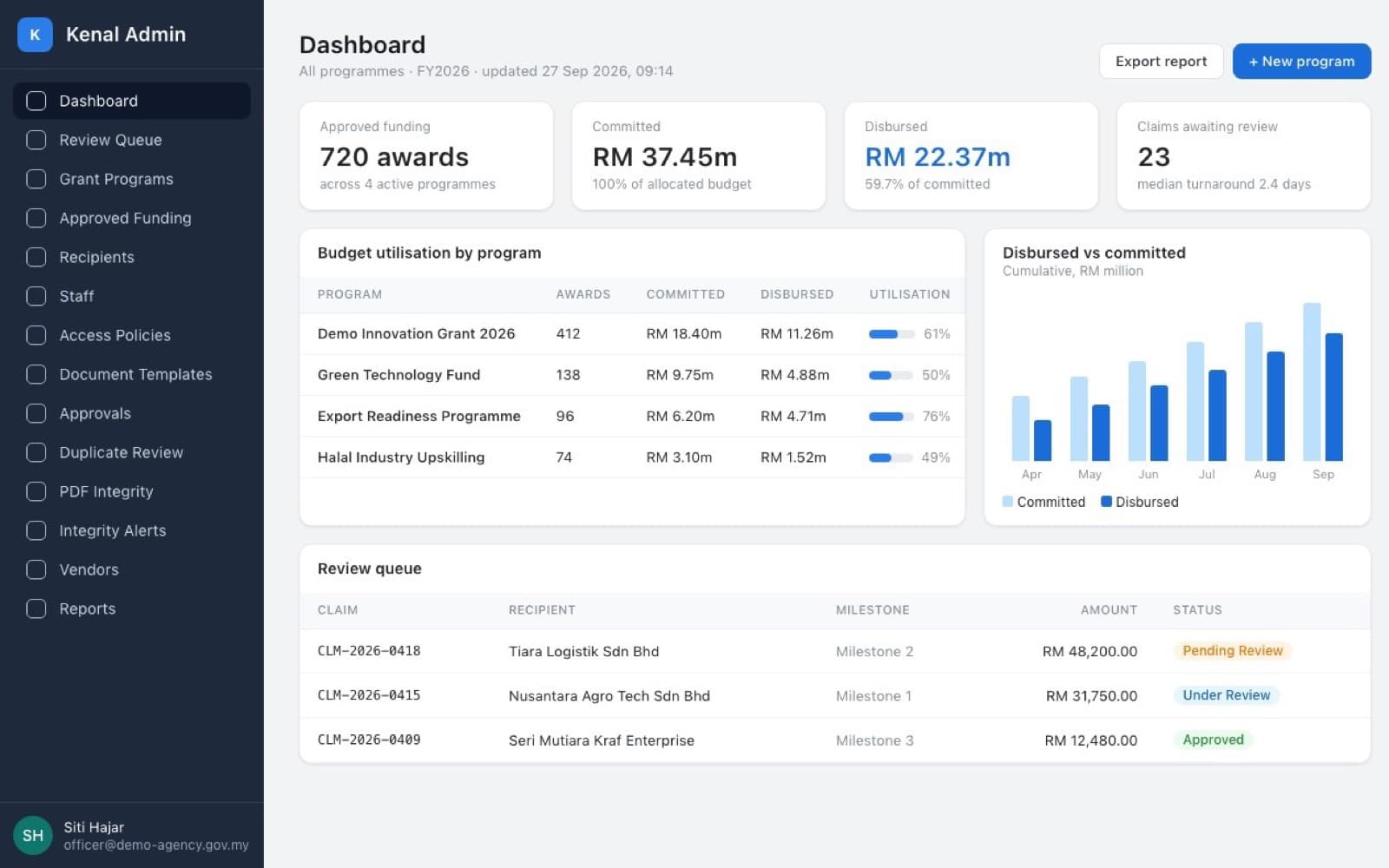Click the Under Review status badge
Screen dimensions: 1389x868
[x=1226, y=695]
